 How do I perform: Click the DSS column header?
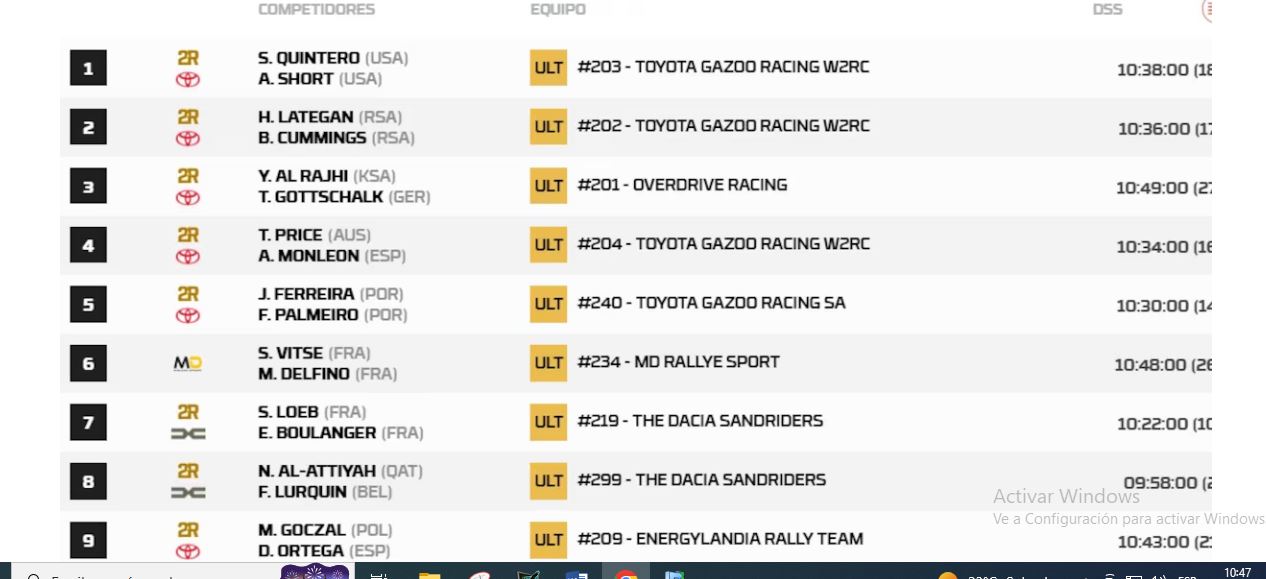pos(1107,10)
